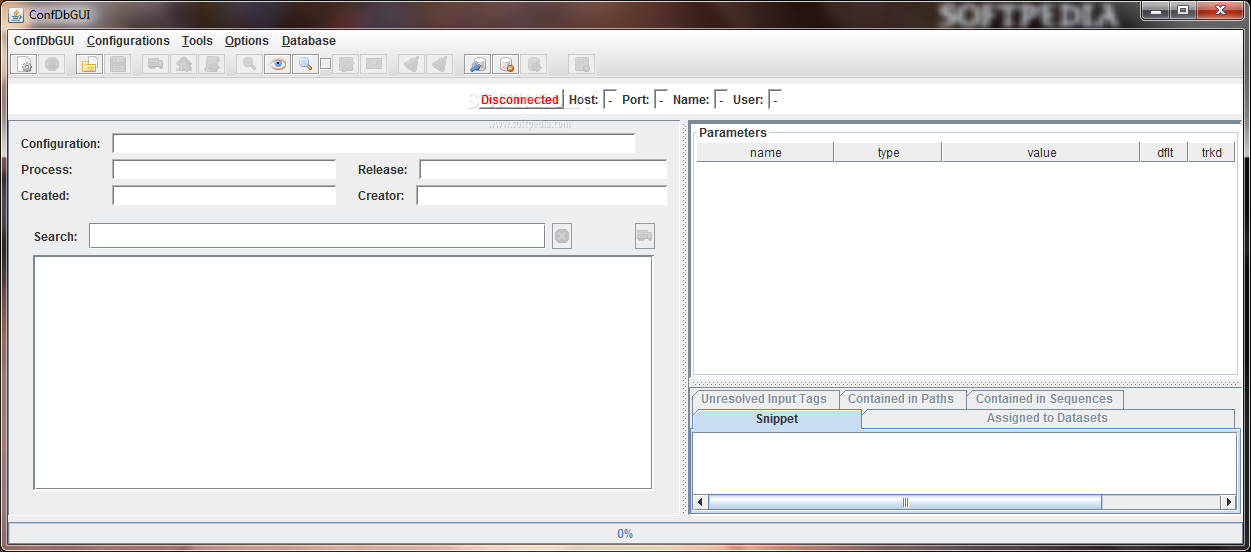The height and width of the screenshot is (552, 1251).
Task: Minimize the ConfDbGUI window
Action: pyautogui.click(x=1156, y=11)
